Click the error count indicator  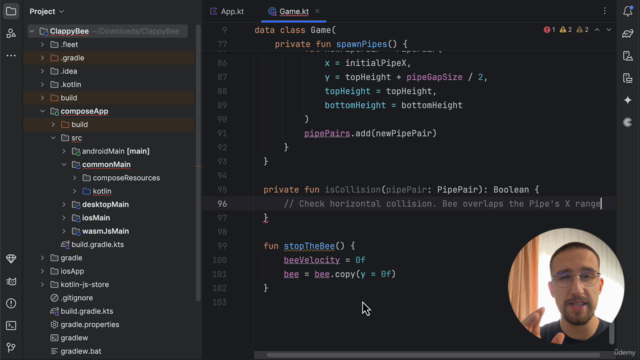coord(549,30)
